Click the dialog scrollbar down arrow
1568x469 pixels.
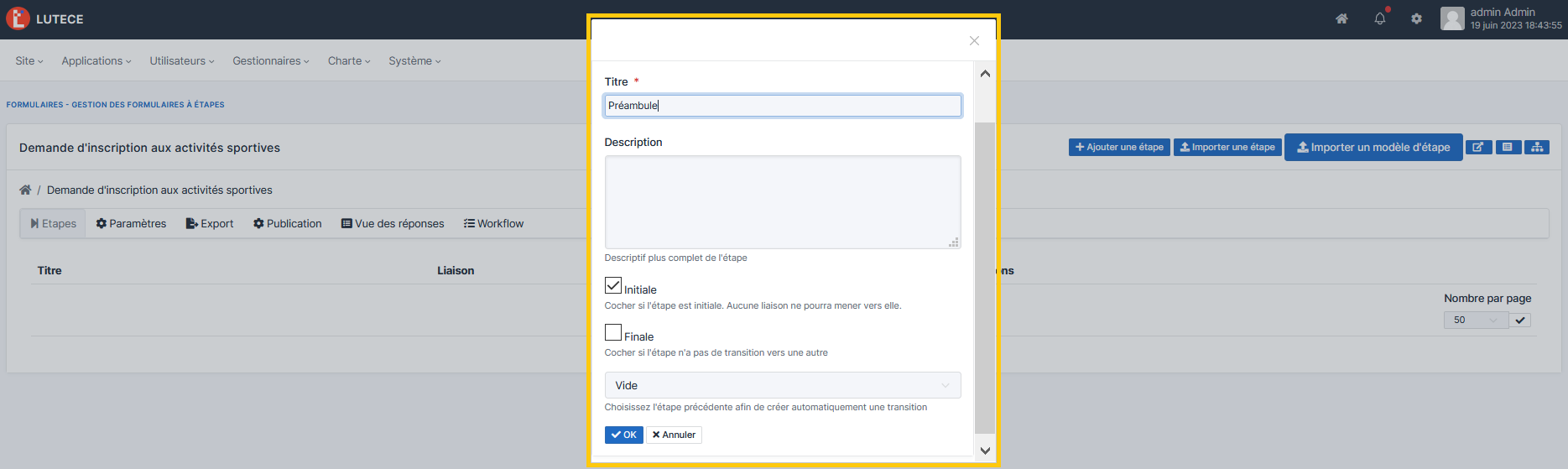pos(985,451)
